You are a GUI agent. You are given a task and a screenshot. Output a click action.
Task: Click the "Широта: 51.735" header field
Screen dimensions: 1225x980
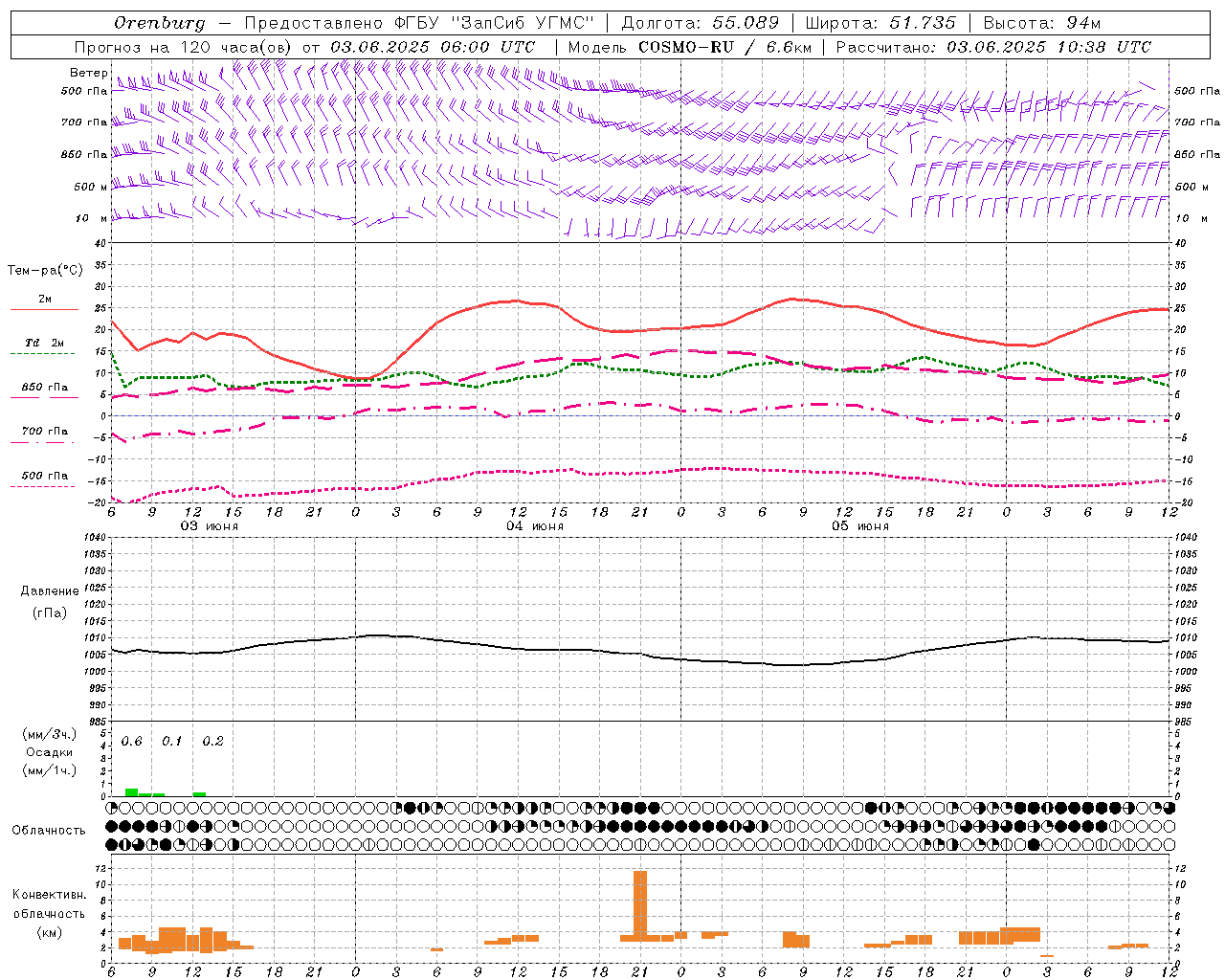(880, 23)
